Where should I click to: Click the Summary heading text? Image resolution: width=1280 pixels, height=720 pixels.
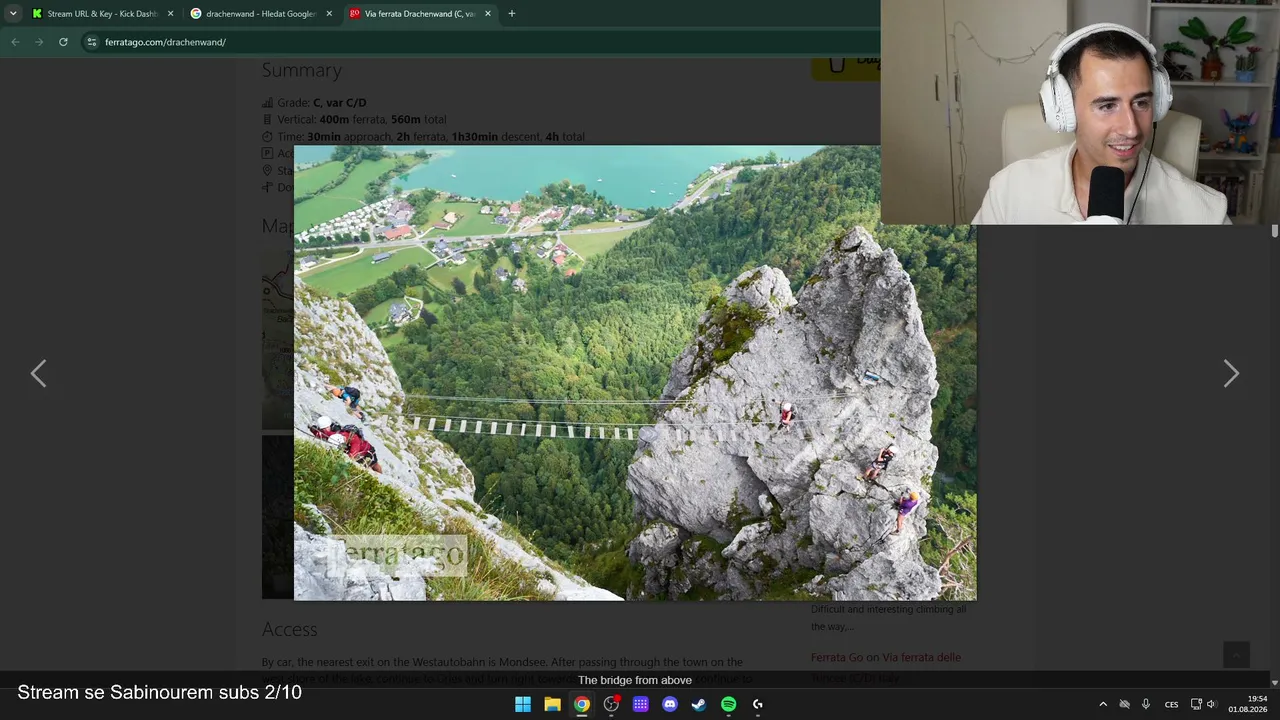pos(301,70)
